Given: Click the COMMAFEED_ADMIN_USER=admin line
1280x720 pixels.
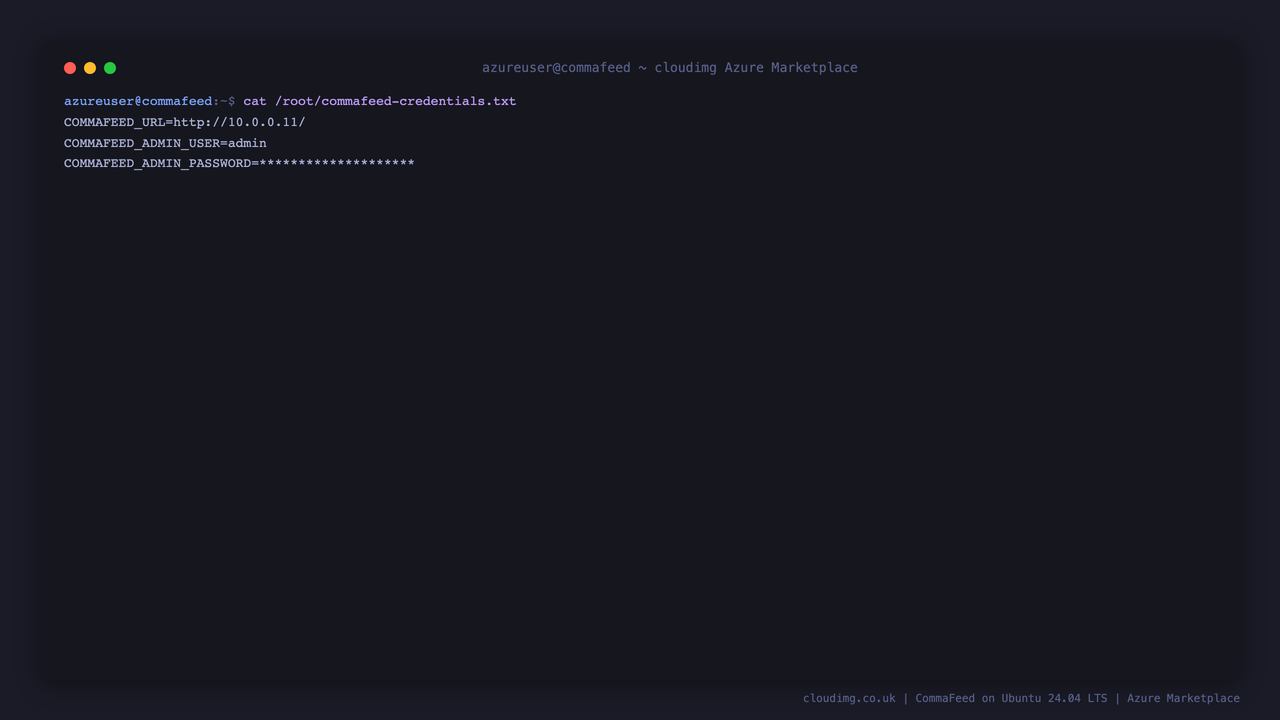Looking at the screenshot, I should (x=165, y=143).
